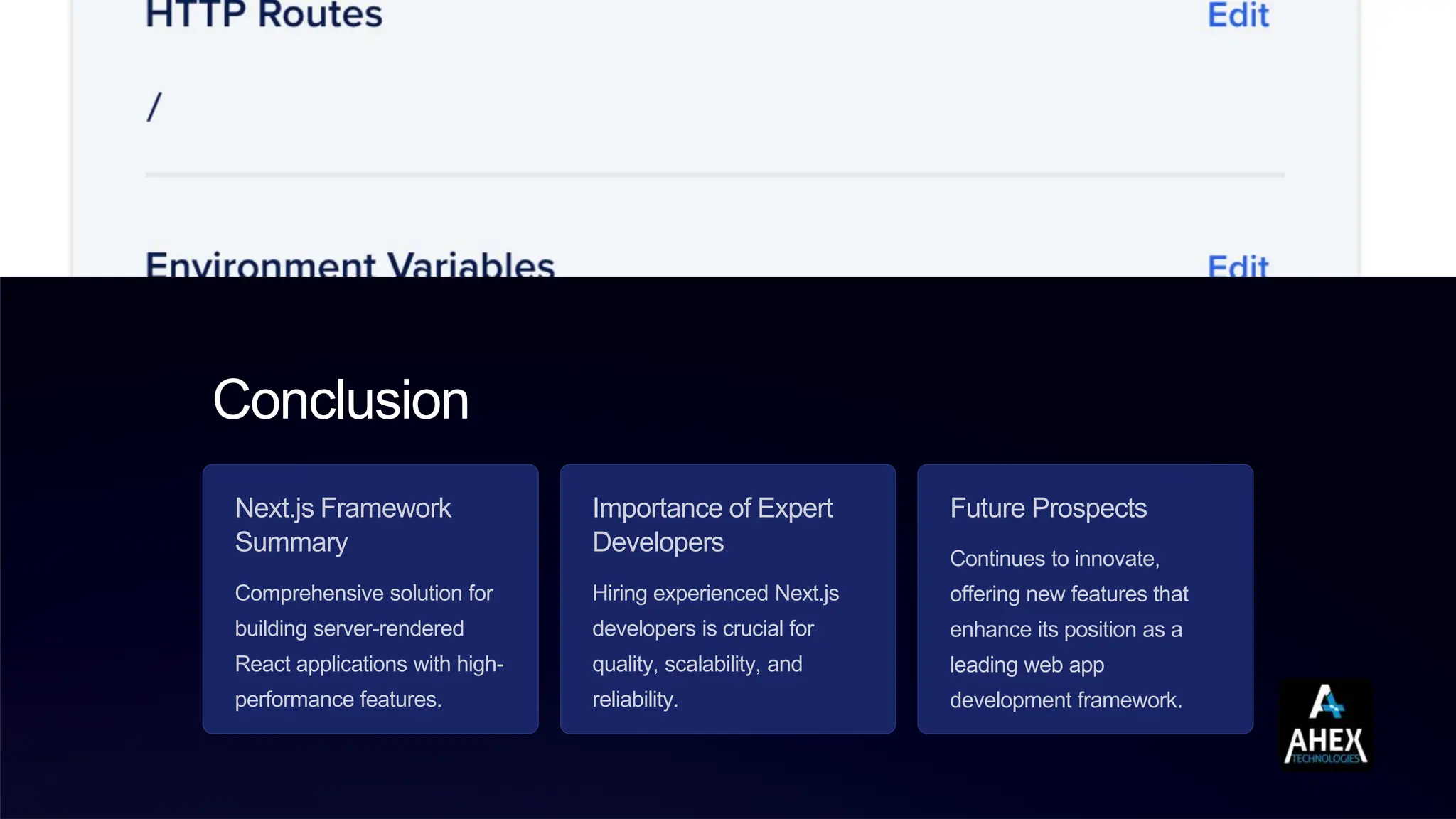This screenshot has width=1456, height=819.
Task: Open Edit for Environment Variables
Action: 1238,266
